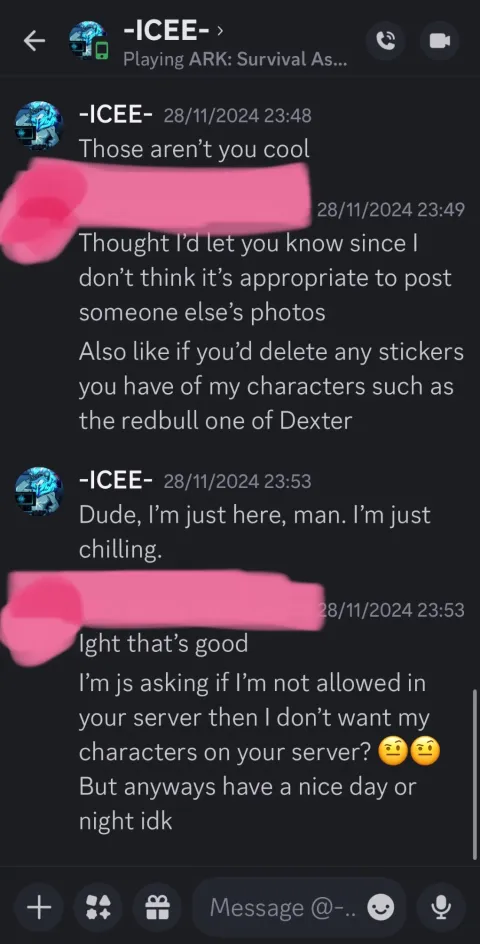Image resolution: width=480 pixels, height=944 pixels.
Task: Go back using the arrow icon
Action: tap(34, 40)
